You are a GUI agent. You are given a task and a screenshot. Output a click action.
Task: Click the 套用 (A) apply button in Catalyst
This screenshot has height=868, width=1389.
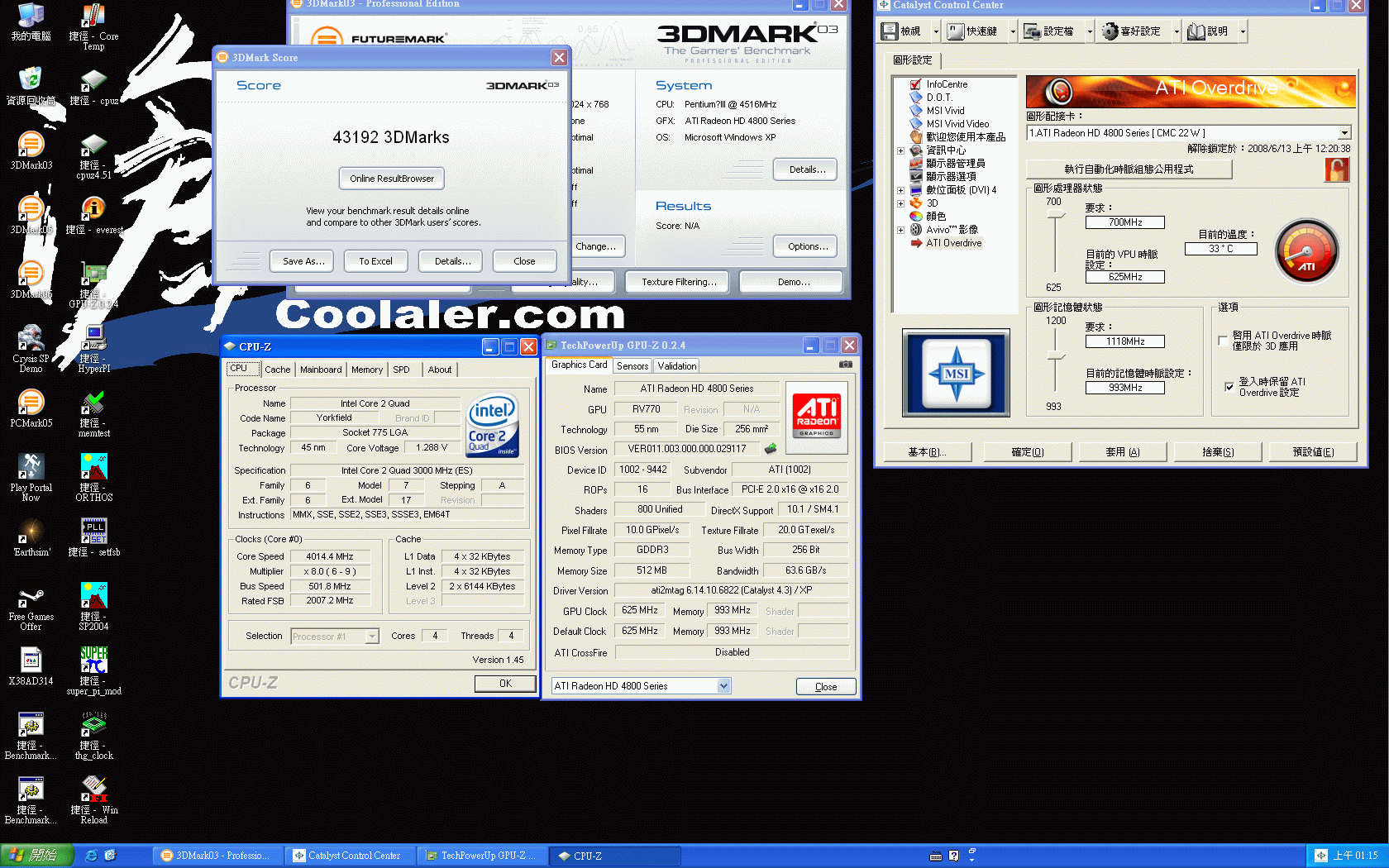click(1122, 452)
